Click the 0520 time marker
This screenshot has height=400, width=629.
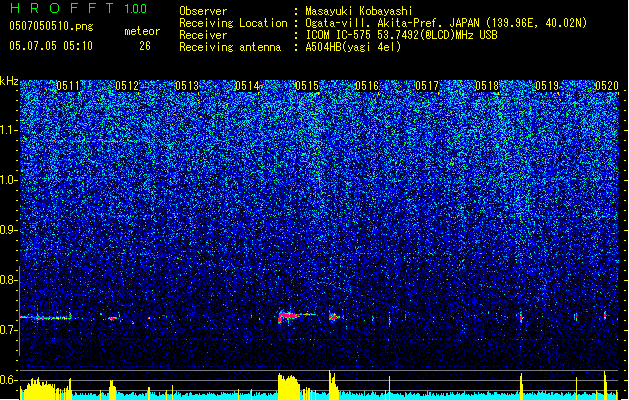[x=607, y=86]
